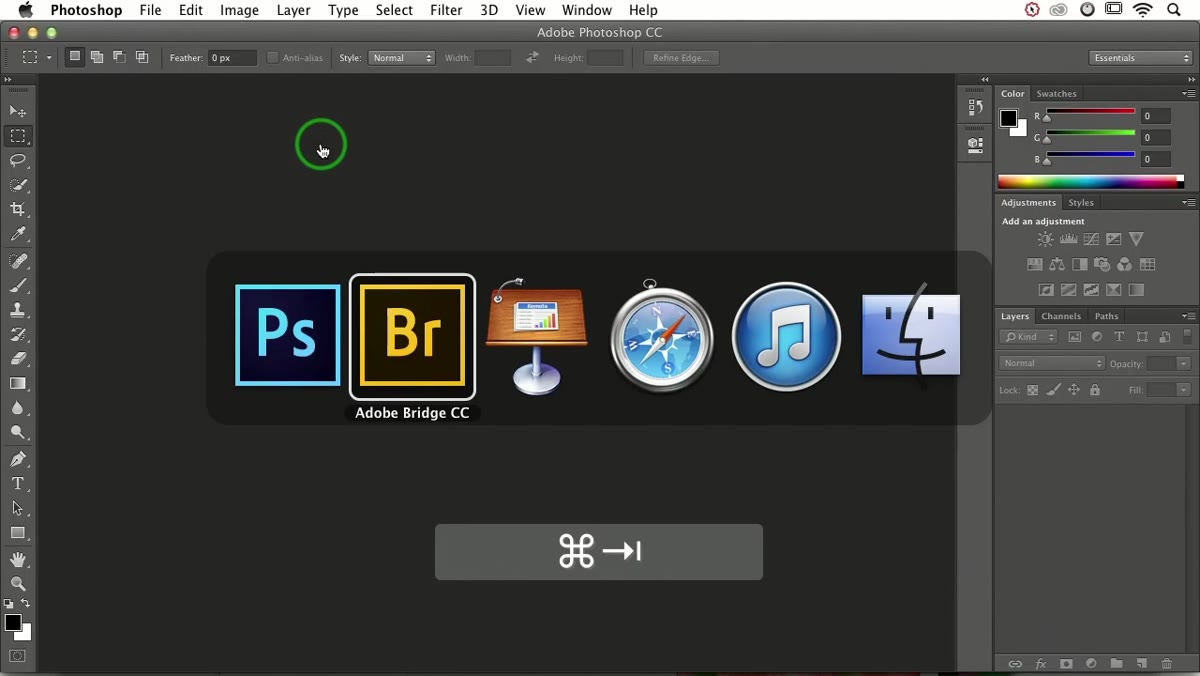Image resolution: width=1200 pixels, height=676 pixels.
Task: Toggle the Anti-alias checkbox
Action: (272, 58)
